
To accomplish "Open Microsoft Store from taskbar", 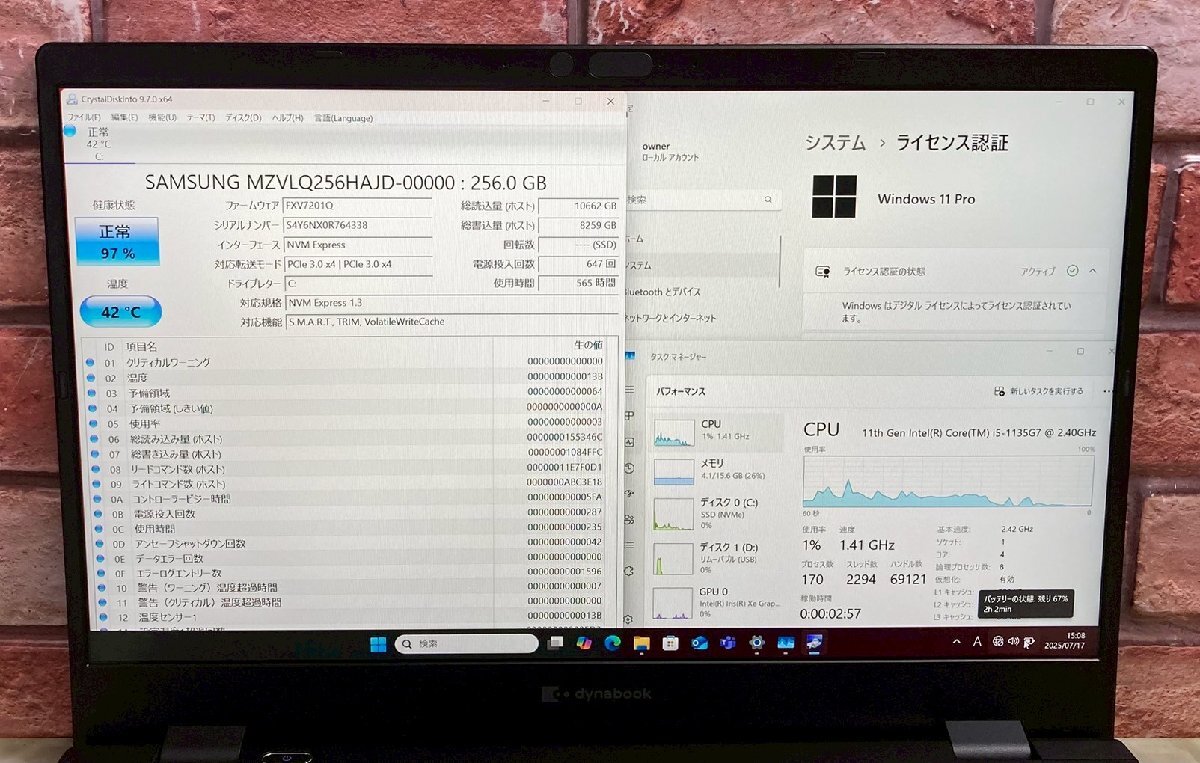I will 670,643.
